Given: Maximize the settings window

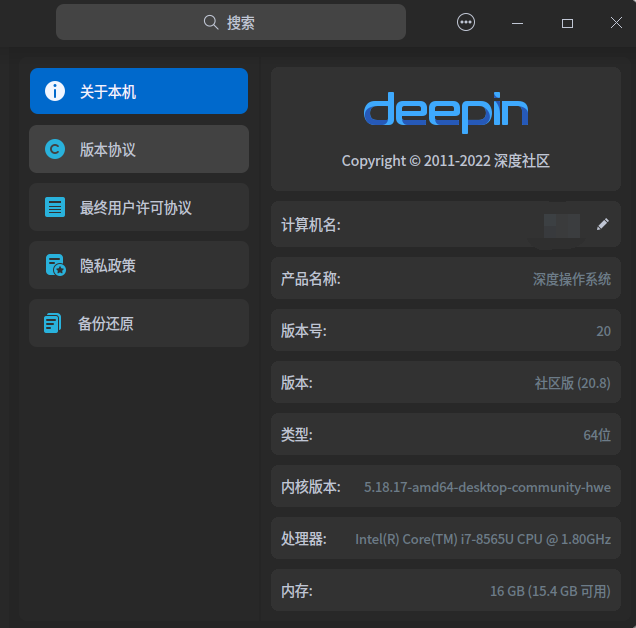Looking at the screenshot, I should pyautogui.click(x=567, y=23).
